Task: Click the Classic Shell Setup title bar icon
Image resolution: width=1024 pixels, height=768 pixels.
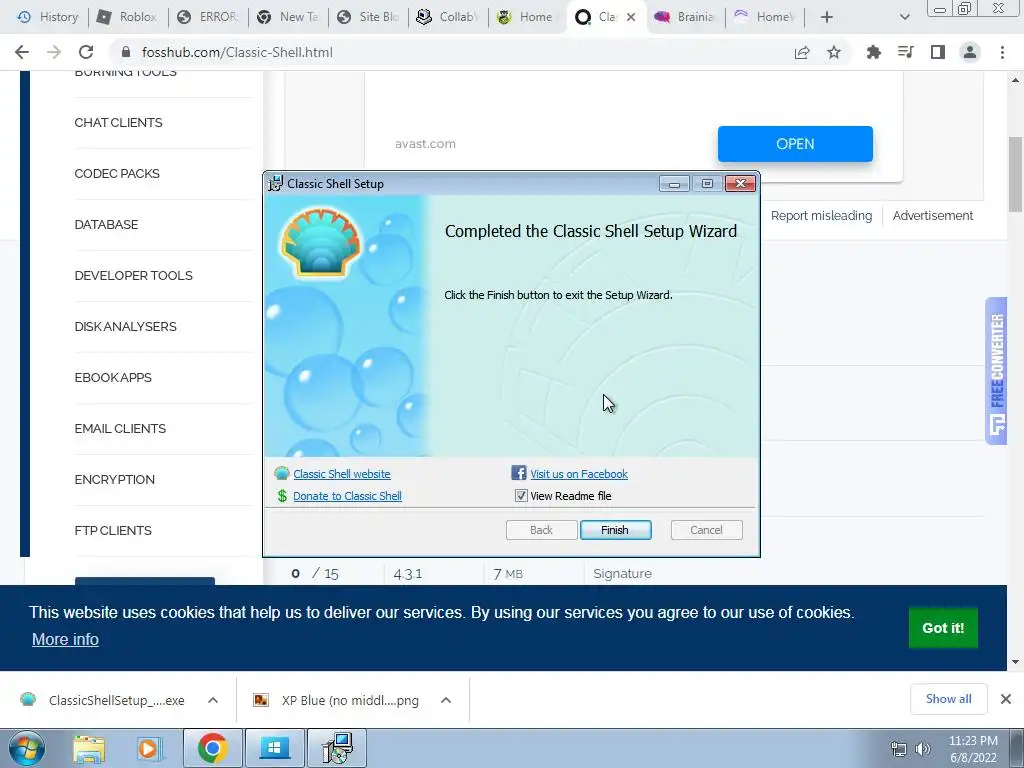Action: (x=276, y=184)
